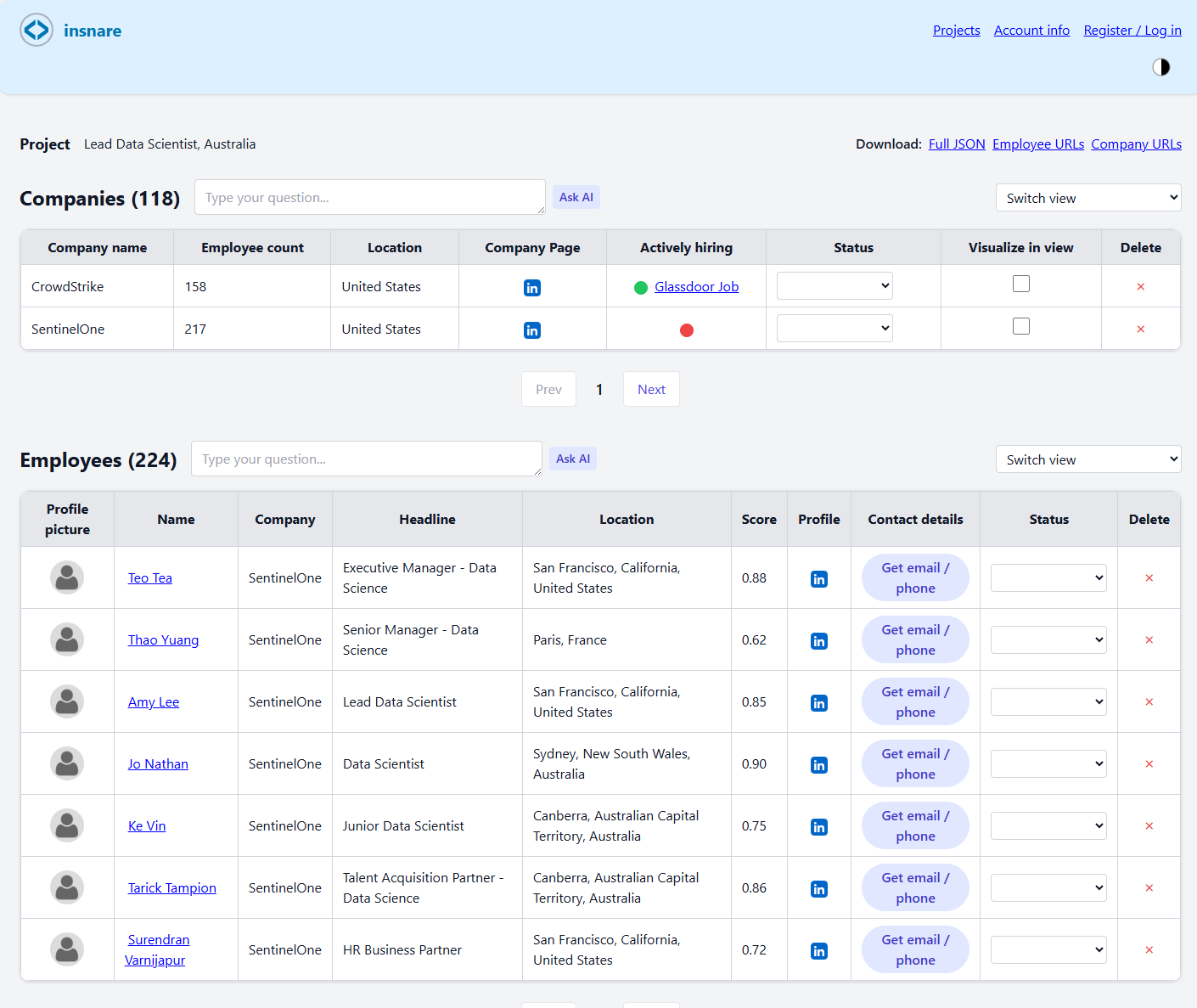Screen dimensions: 1197x1008
Task: Download Company URLs
Action: [1136, 144]
